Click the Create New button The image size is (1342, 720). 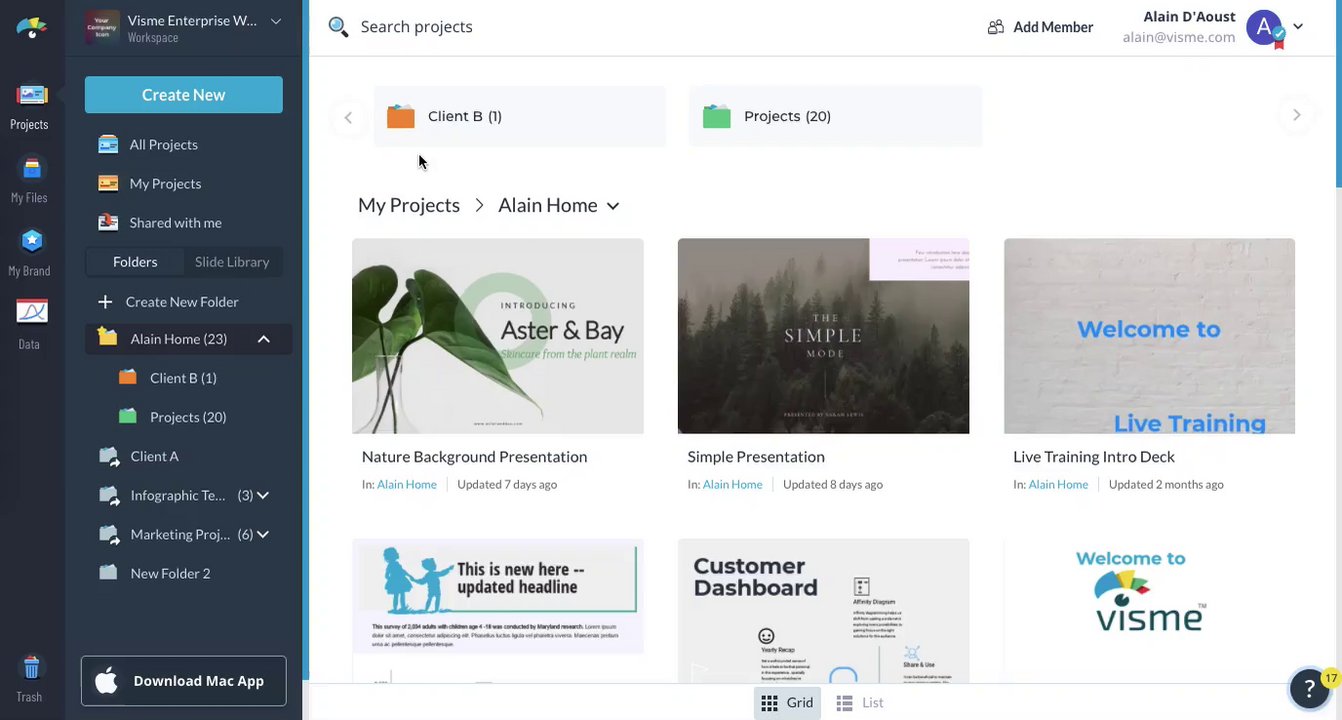(184, 95)
